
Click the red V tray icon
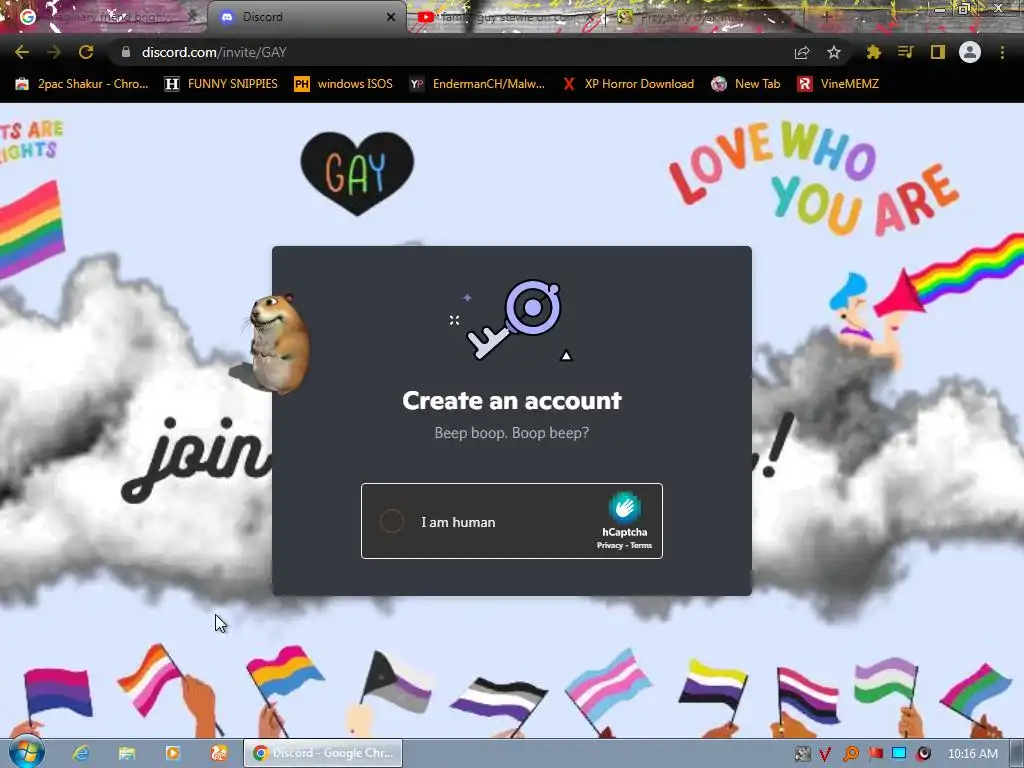tap(825, 754)
